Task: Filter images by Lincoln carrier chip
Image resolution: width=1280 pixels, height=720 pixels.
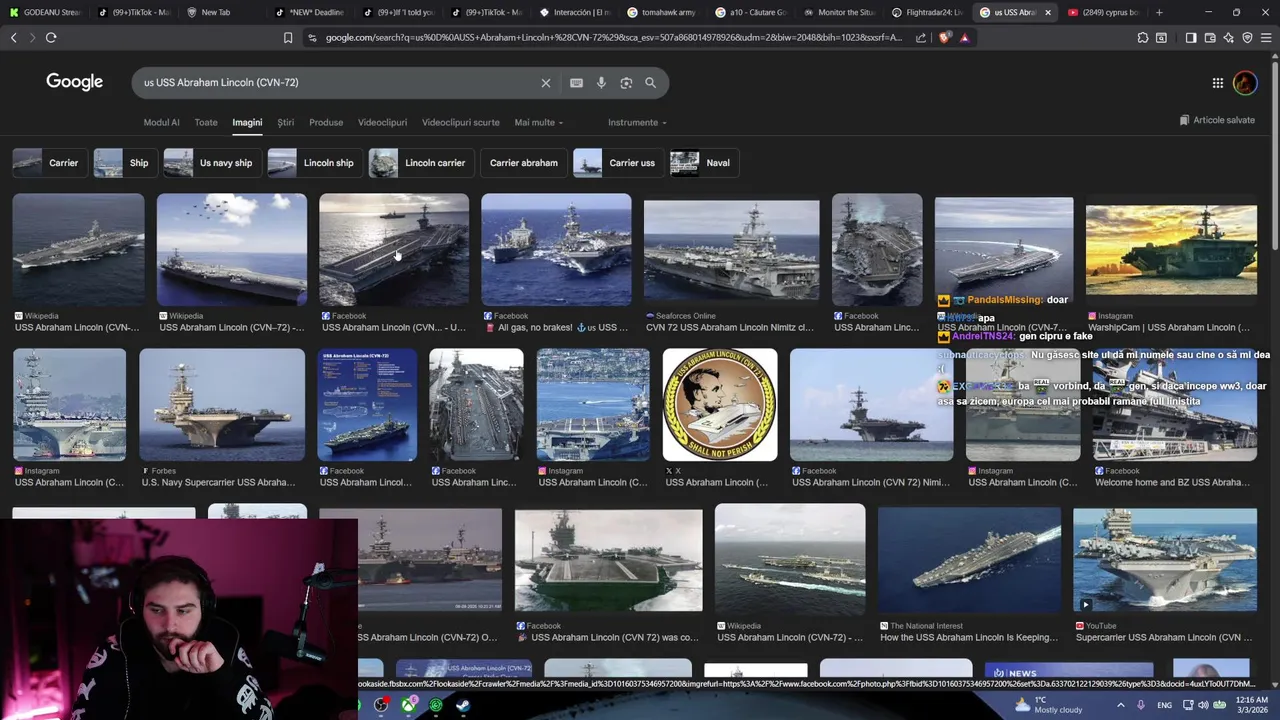Action: (420, 163)
